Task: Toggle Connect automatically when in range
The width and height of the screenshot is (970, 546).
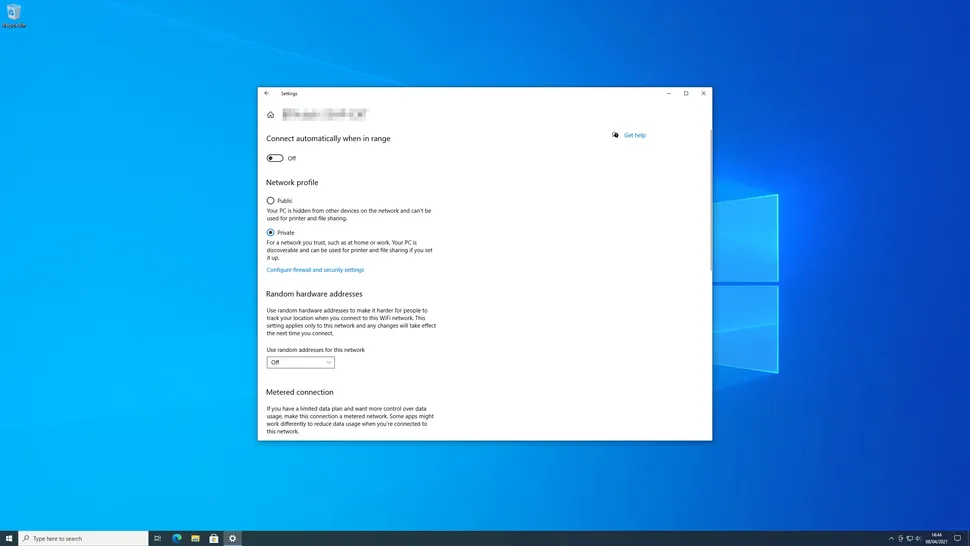Action: click(275, 158)
